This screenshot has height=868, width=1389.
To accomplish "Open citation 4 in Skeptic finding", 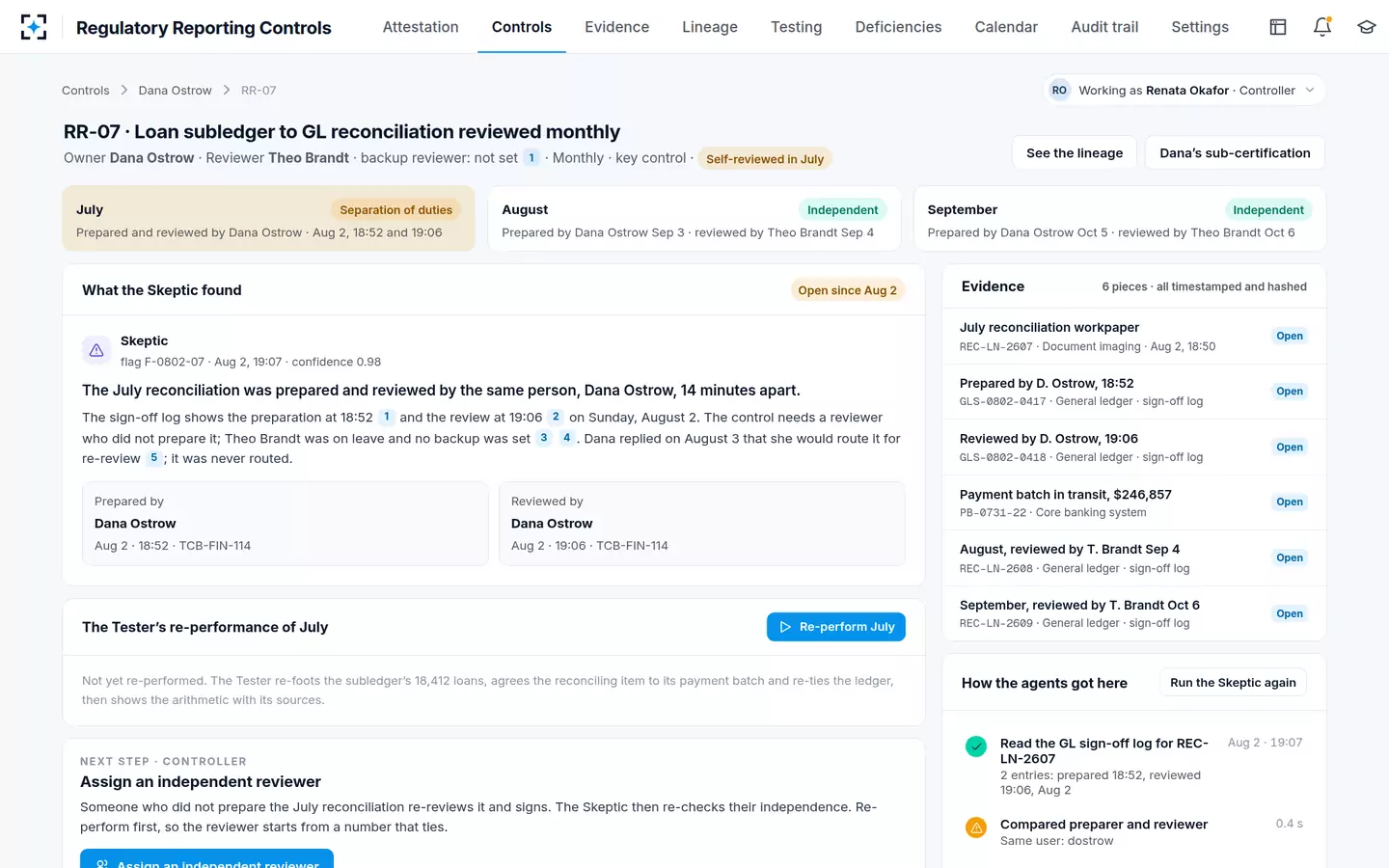I will click(566, 438).
